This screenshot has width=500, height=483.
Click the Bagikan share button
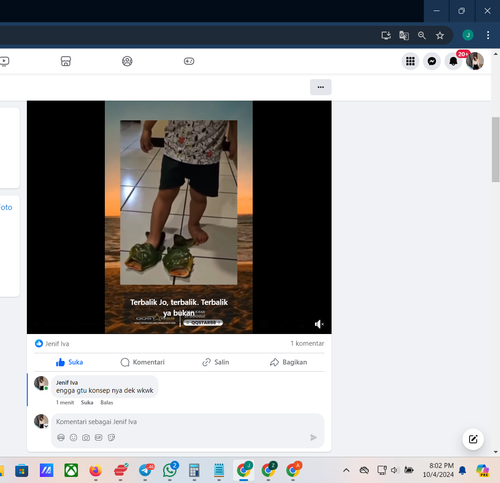click(x=288, y=362)
